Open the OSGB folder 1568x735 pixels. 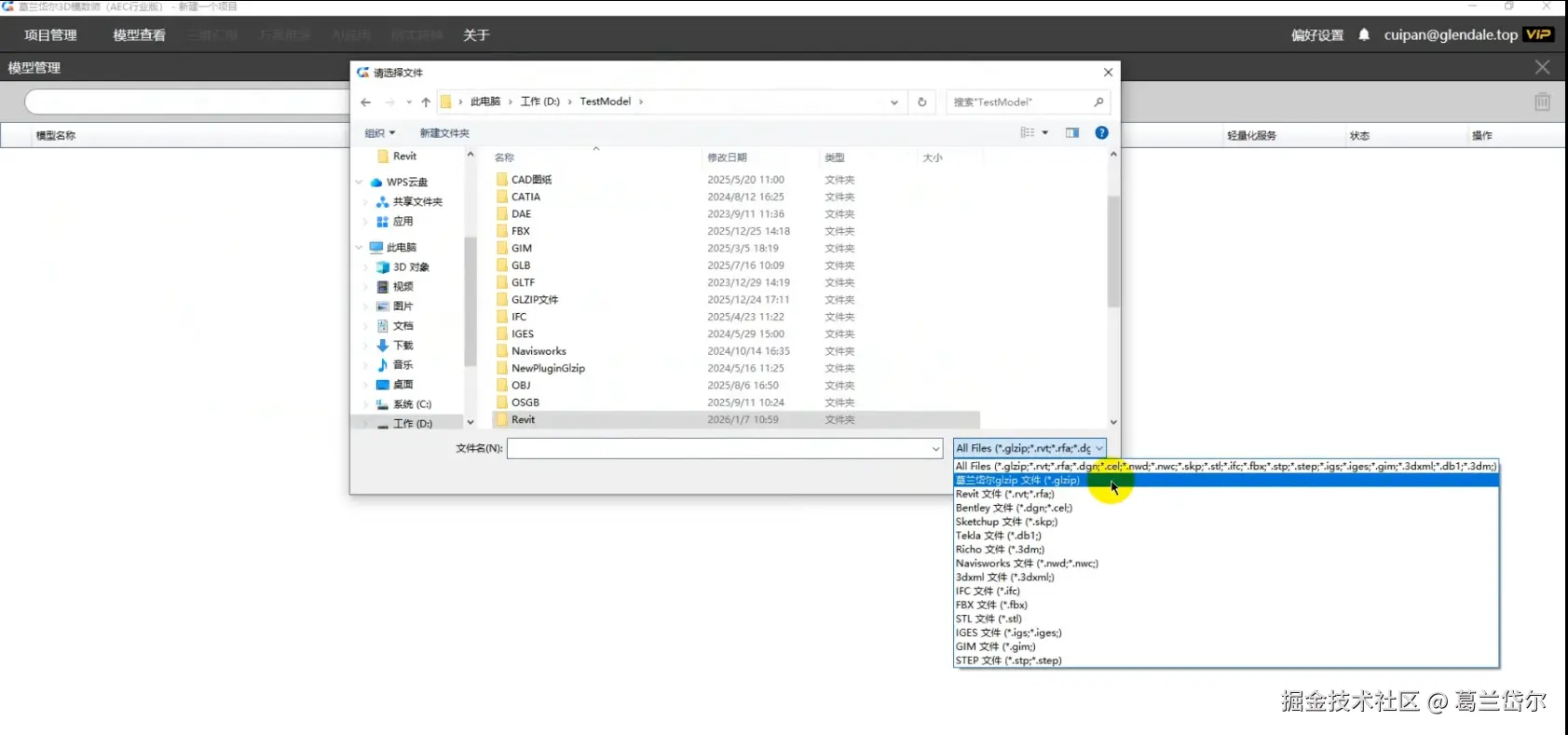point(525,402)
